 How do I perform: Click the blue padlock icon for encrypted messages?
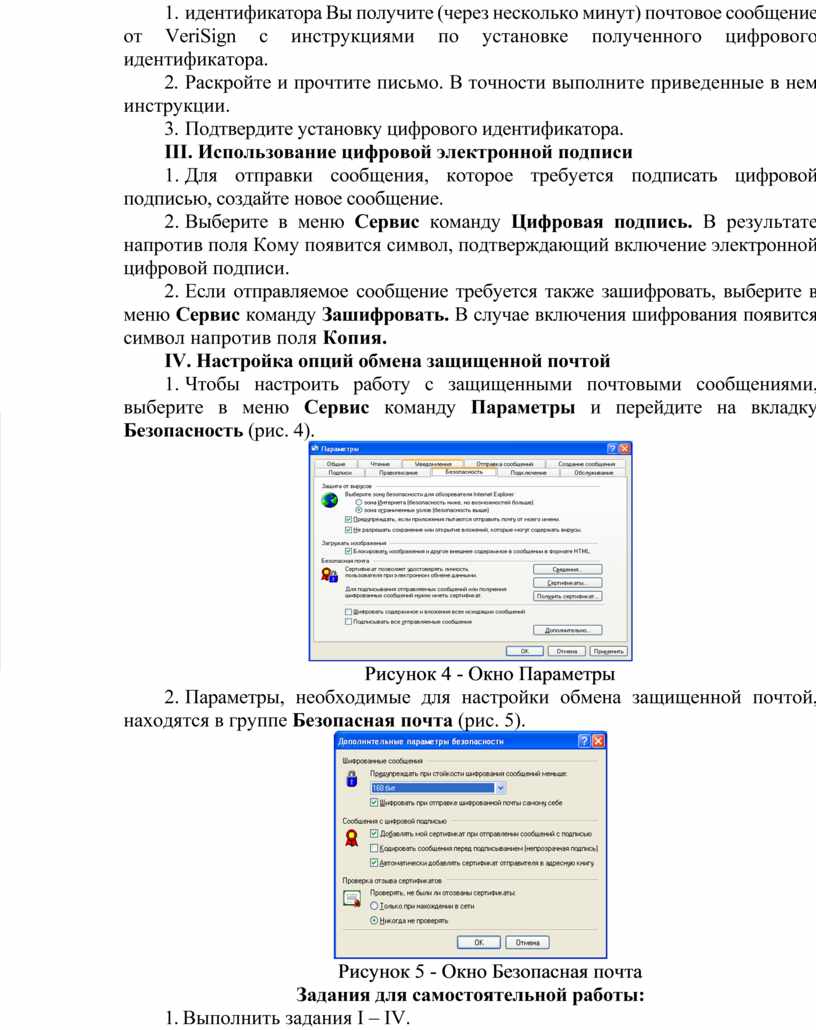pos(352,779)
